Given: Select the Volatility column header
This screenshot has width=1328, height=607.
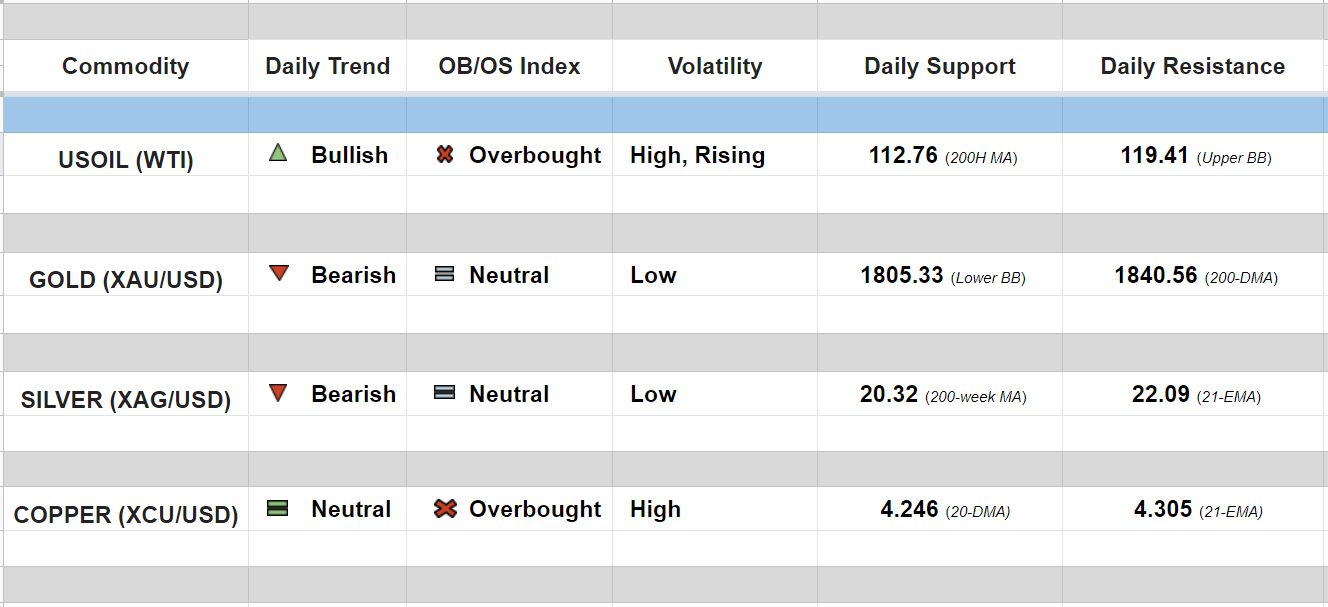Looking at the screenshot, I should point(714,66).
